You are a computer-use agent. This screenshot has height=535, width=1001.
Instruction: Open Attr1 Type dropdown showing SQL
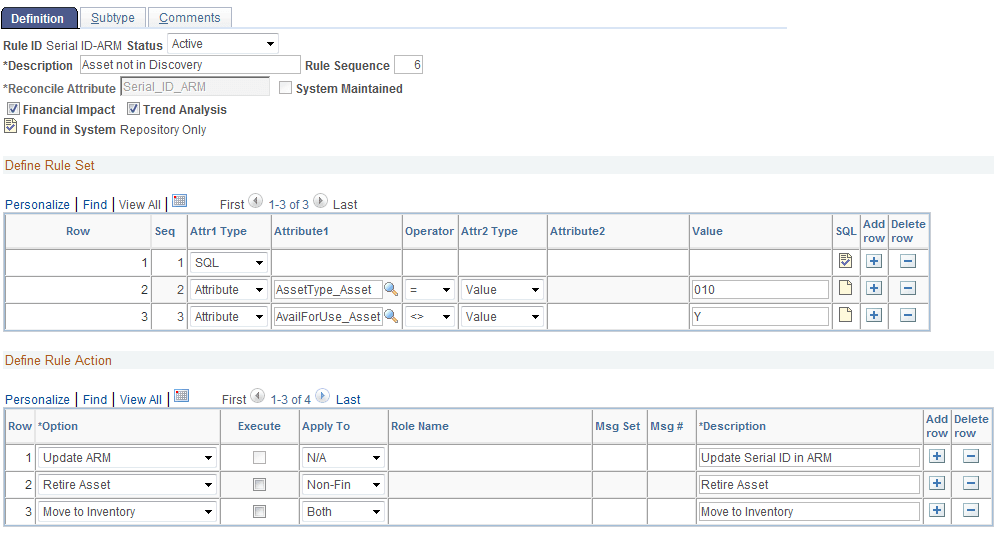229,262
